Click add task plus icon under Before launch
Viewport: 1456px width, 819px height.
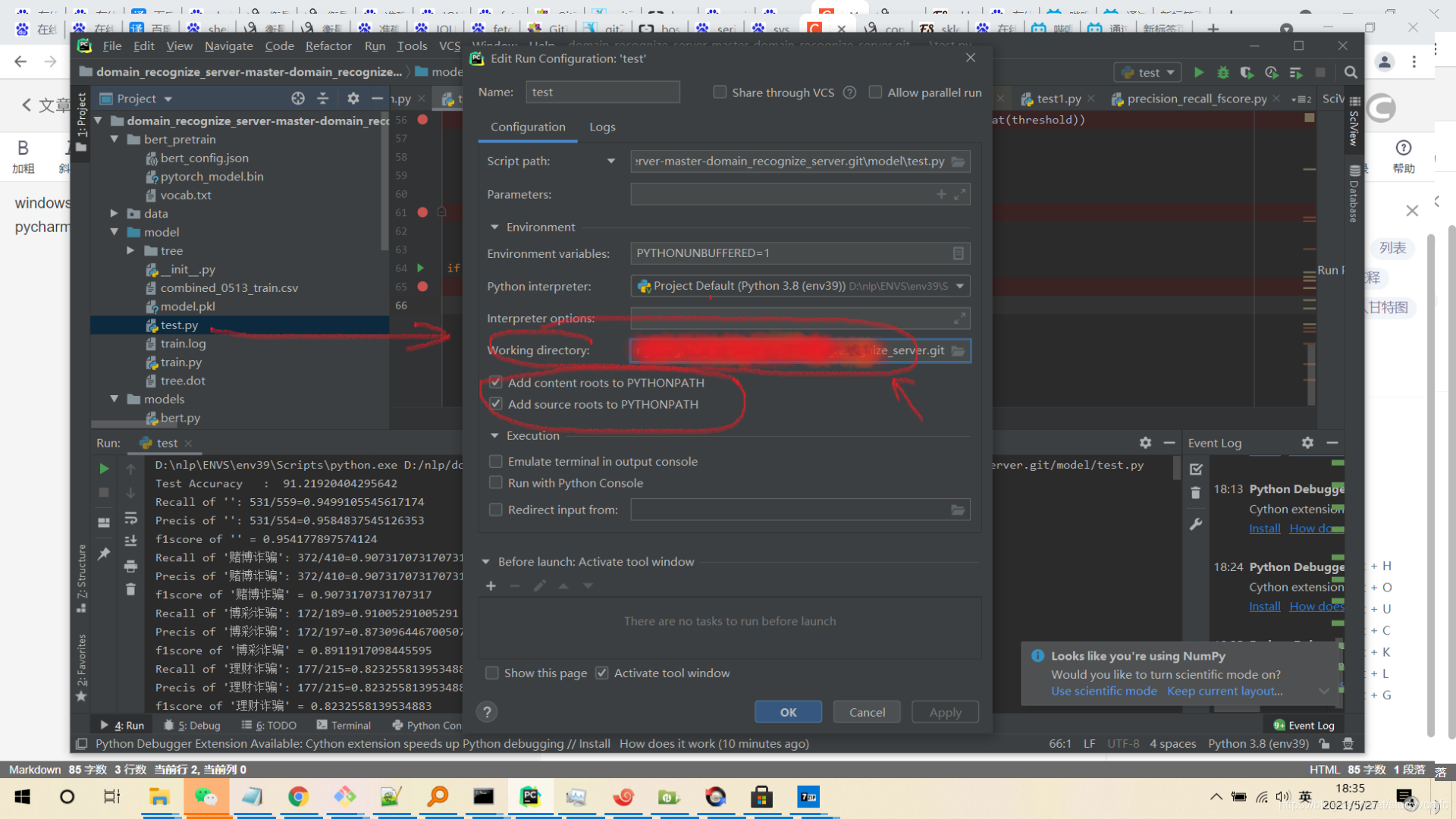point(491,586)
